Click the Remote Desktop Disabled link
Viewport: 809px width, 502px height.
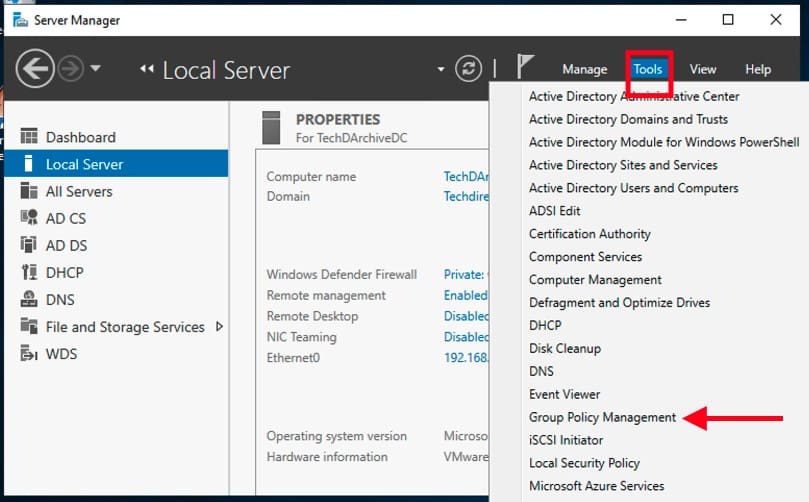click(x=465, y=316)
